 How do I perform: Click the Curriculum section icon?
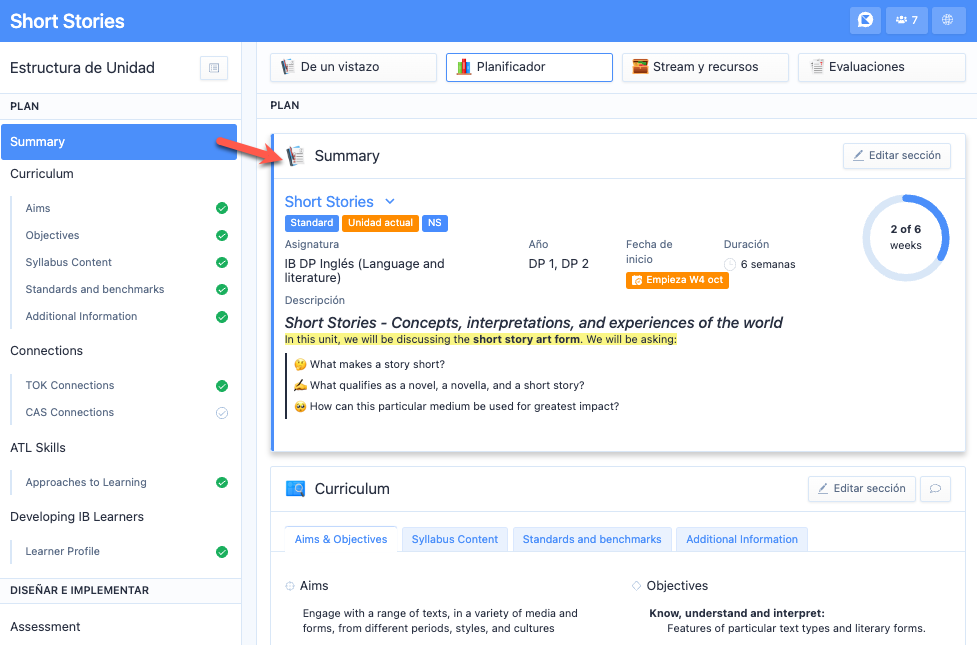[296, 489]
